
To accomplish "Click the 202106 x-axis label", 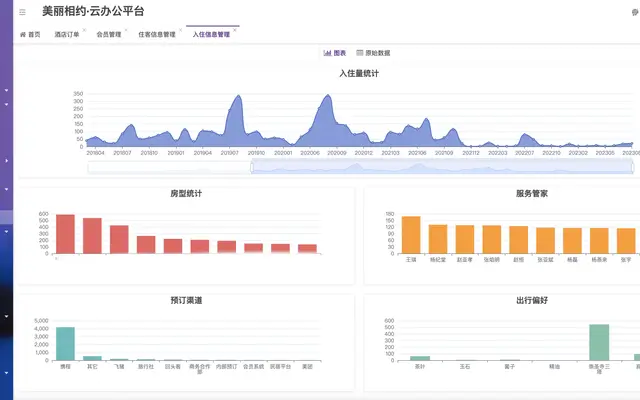I will pyautogui.click(x=417, y=153).
